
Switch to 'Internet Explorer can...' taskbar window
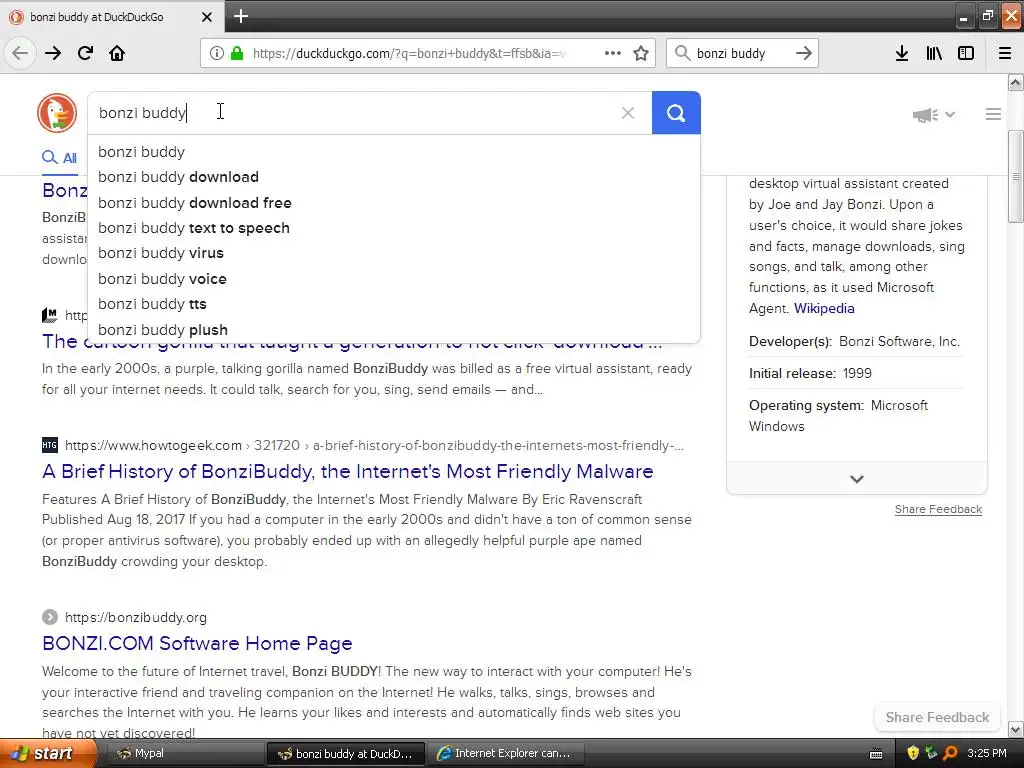coord(506,753)
